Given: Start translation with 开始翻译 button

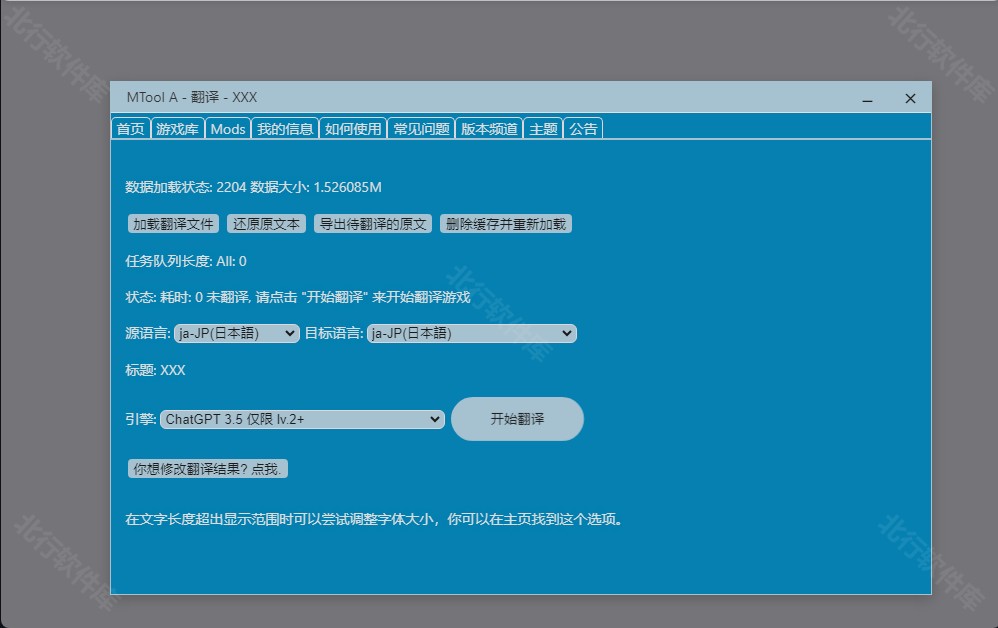Looking at the screenshot, I should pos(517,419).
